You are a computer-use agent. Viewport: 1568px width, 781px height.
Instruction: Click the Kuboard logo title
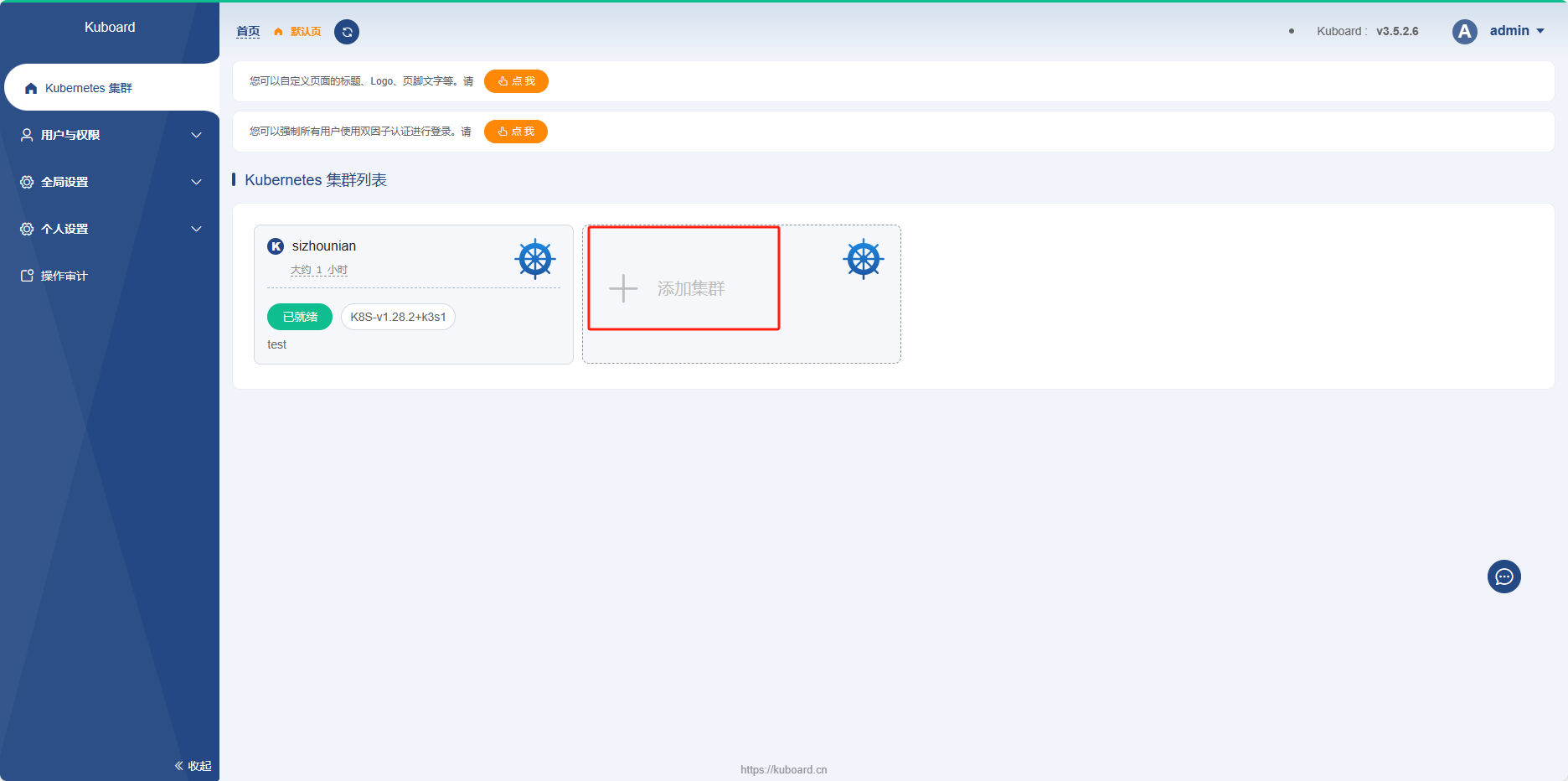(x=110, y=28)
